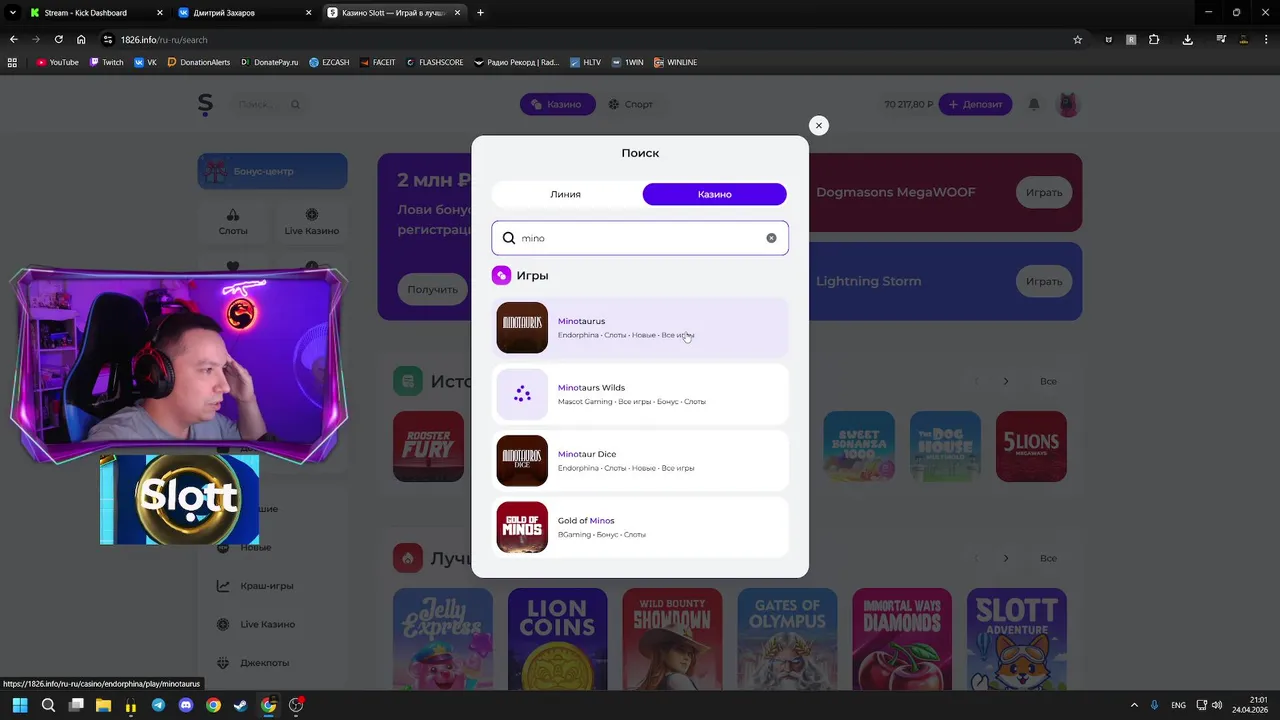The width and height of the screenshot is (1280, 720).
Task: Click the Minotaur Dice thumbnail
Action: coord(522,460)
